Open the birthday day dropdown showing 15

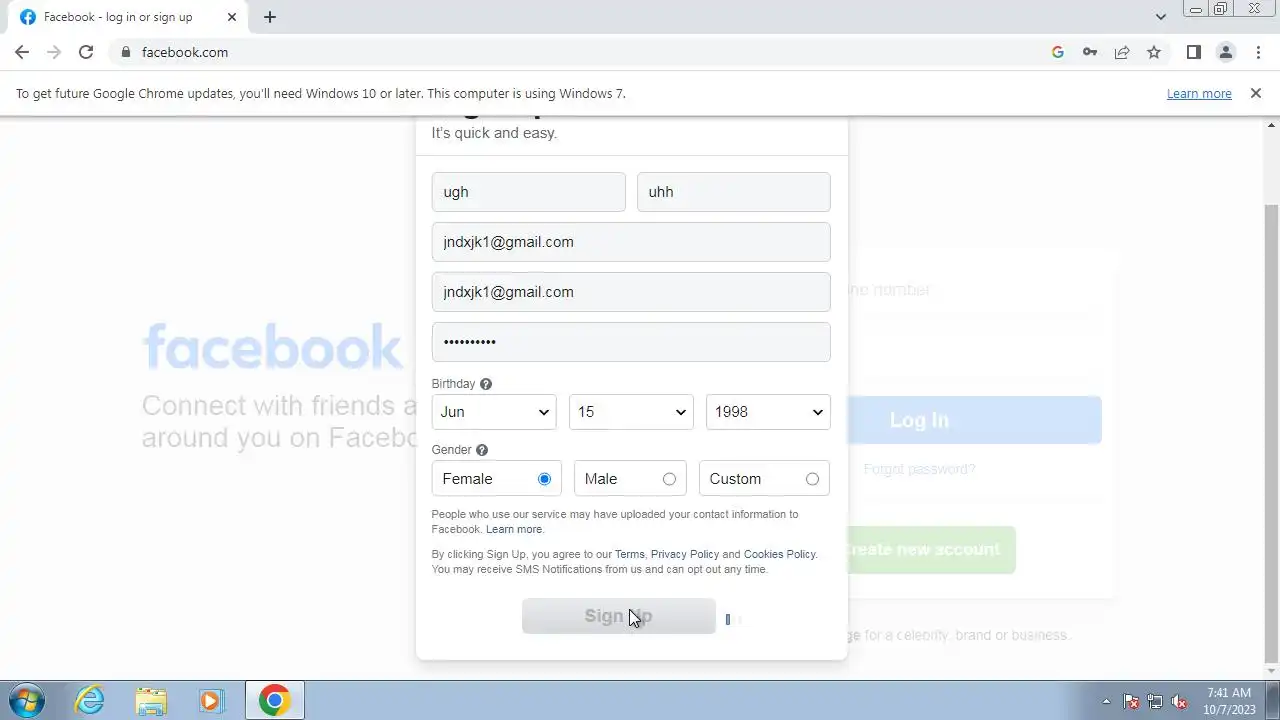(631, 412)
